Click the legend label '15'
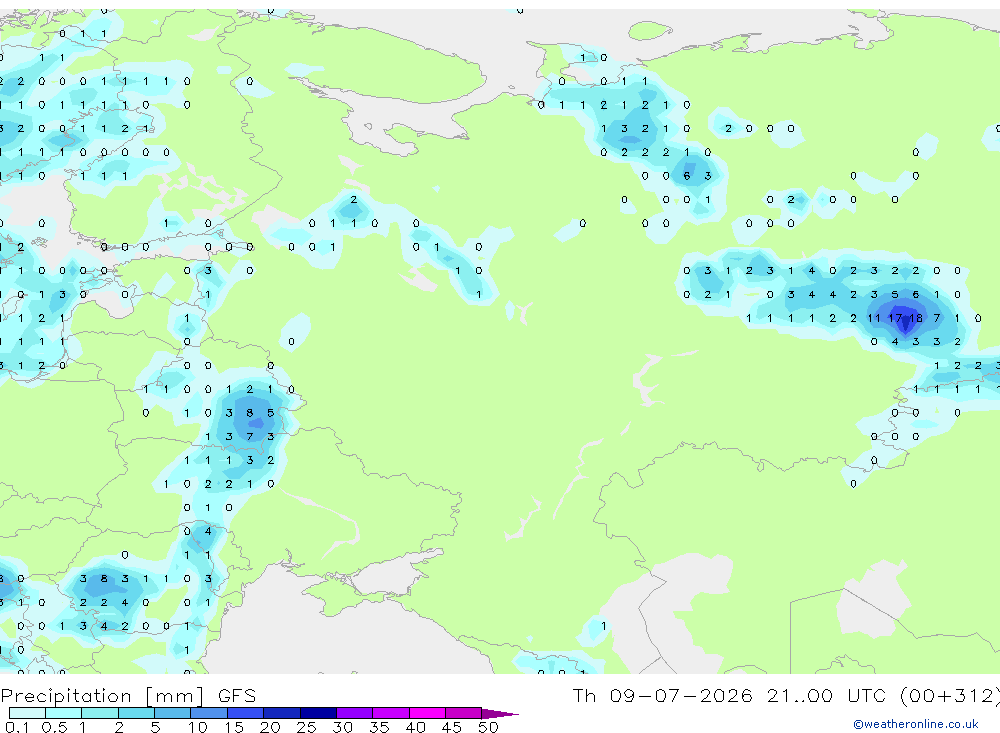 [233, 727]
